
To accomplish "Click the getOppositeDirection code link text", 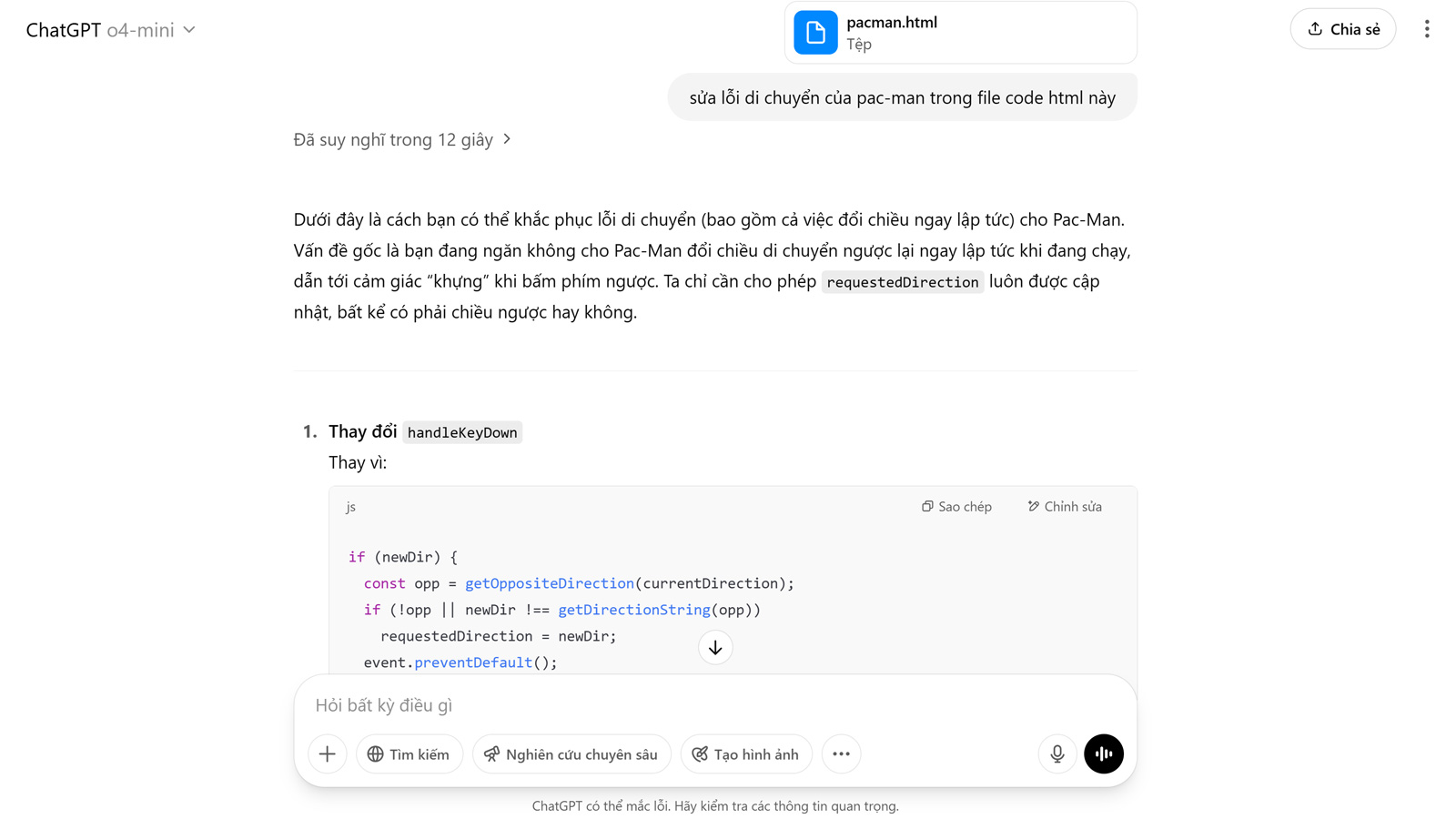I will pos(550,583).
